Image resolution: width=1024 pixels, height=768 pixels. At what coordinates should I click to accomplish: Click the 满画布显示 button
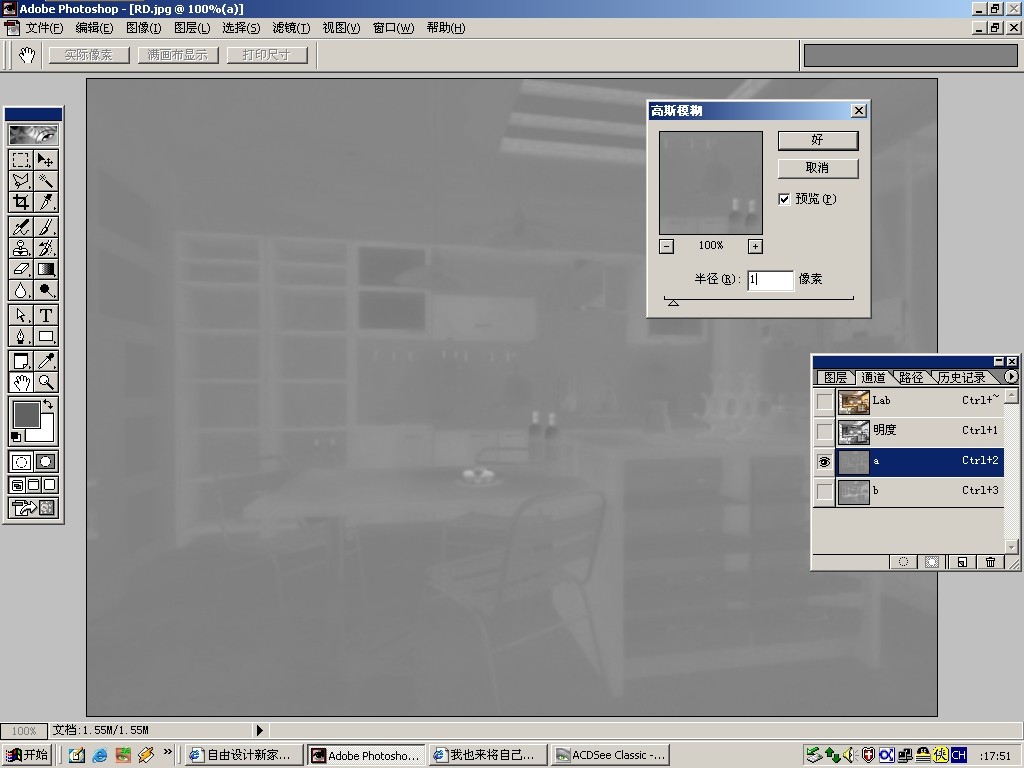pos(178,55)
